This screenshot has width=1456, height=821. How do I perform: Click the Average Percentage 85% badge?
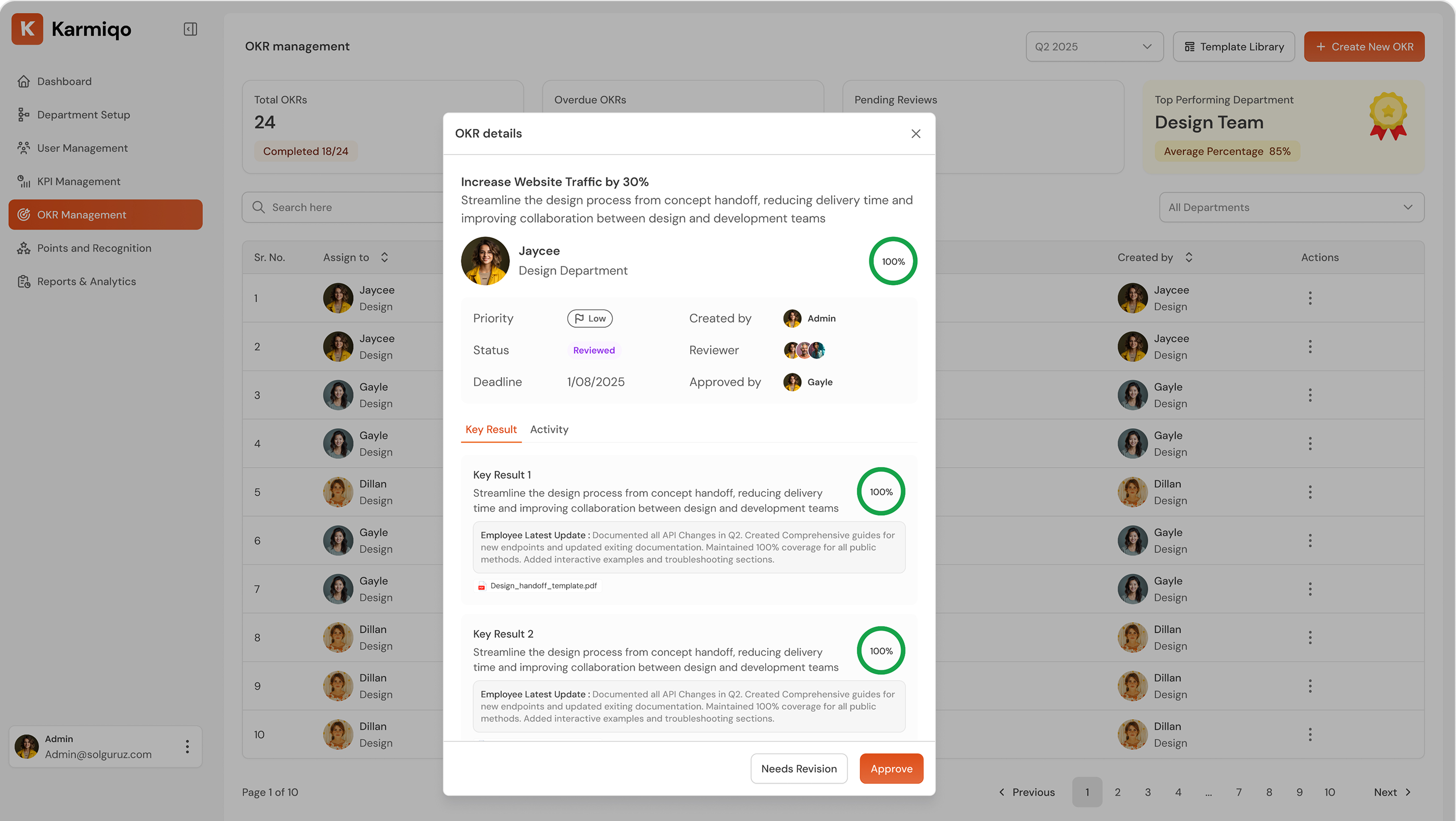pyautogui.click(x=1227, y=151)
